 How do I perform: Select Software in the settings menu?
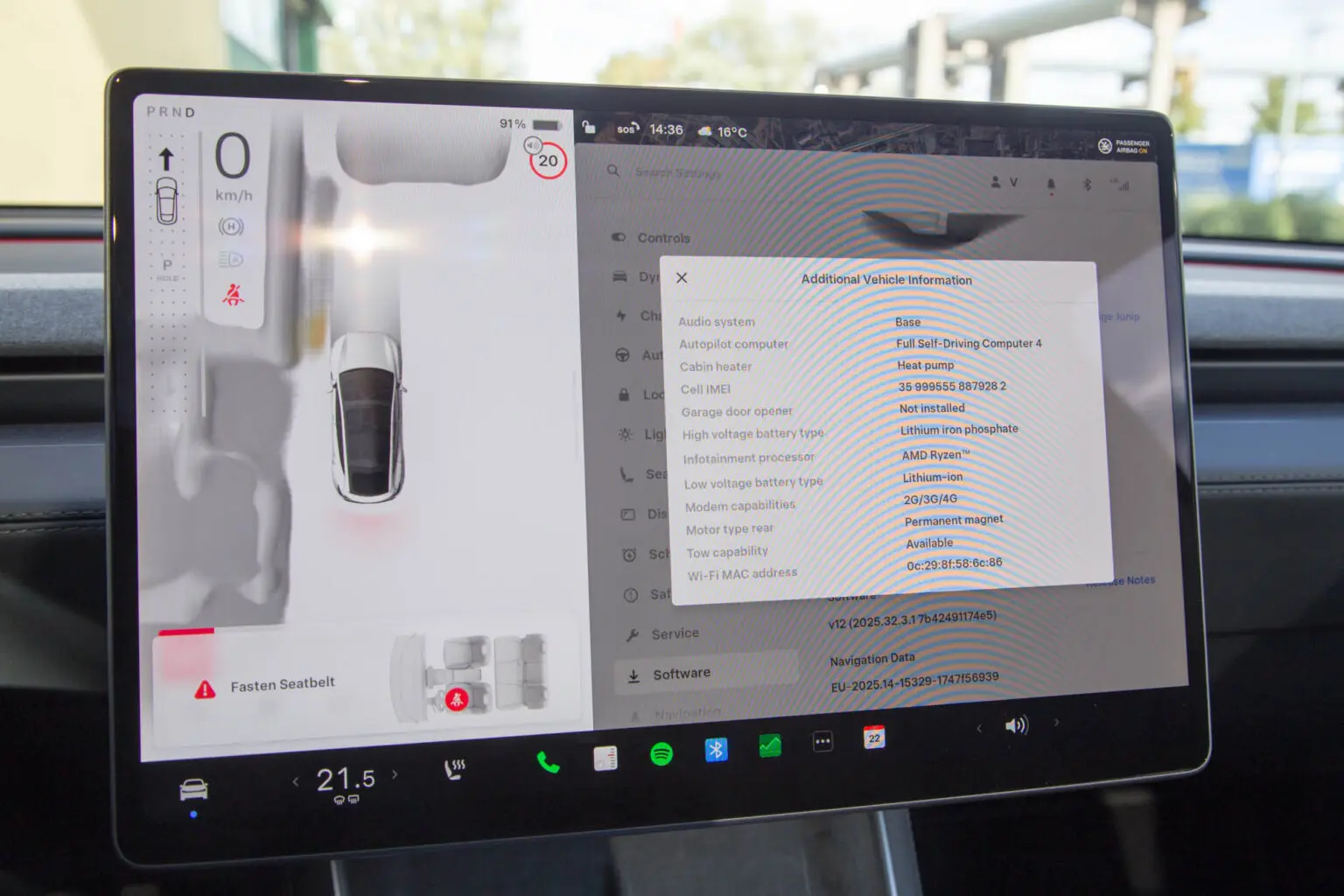(681, 674)
